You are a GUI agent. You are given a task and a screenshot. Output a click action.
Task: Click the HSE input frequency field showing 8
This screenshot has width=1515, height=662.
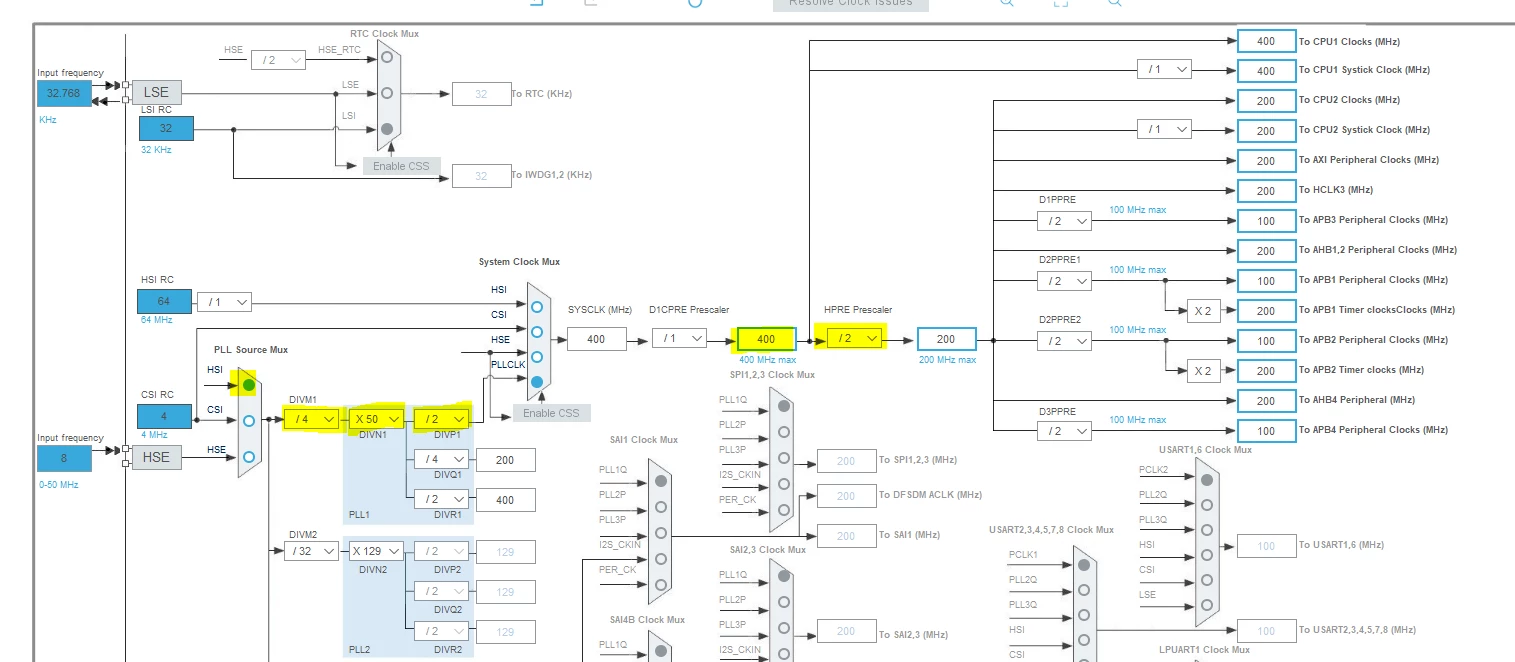click(64, 458)
